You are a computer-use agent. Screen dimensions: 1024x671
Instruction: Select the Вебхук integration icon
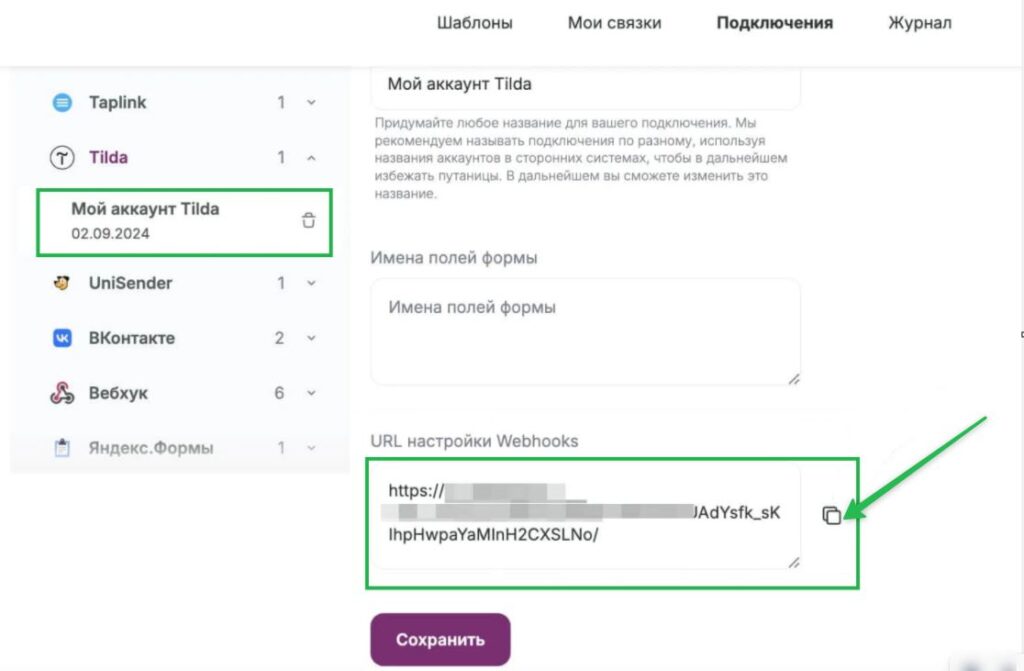pos(62,393)
